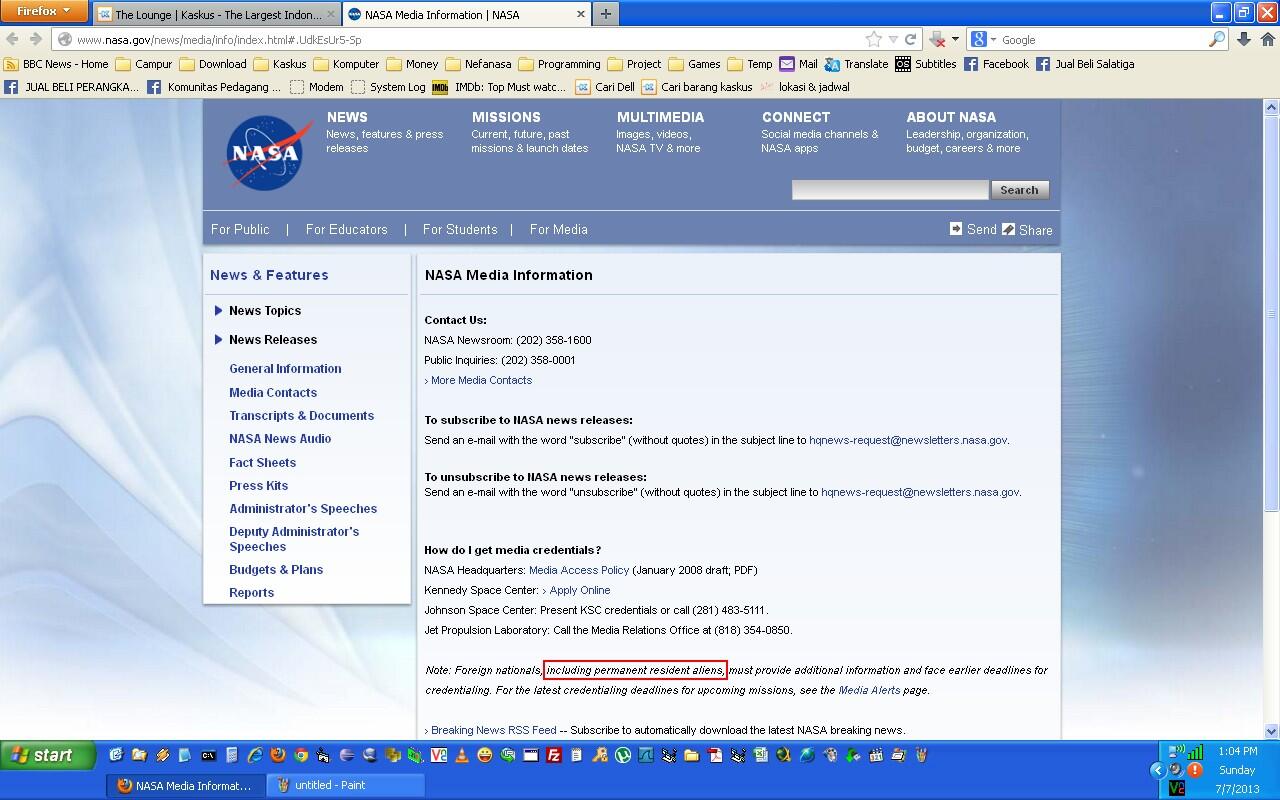Expand hidden tray icons with the arrow

(x=1158, y=770)
